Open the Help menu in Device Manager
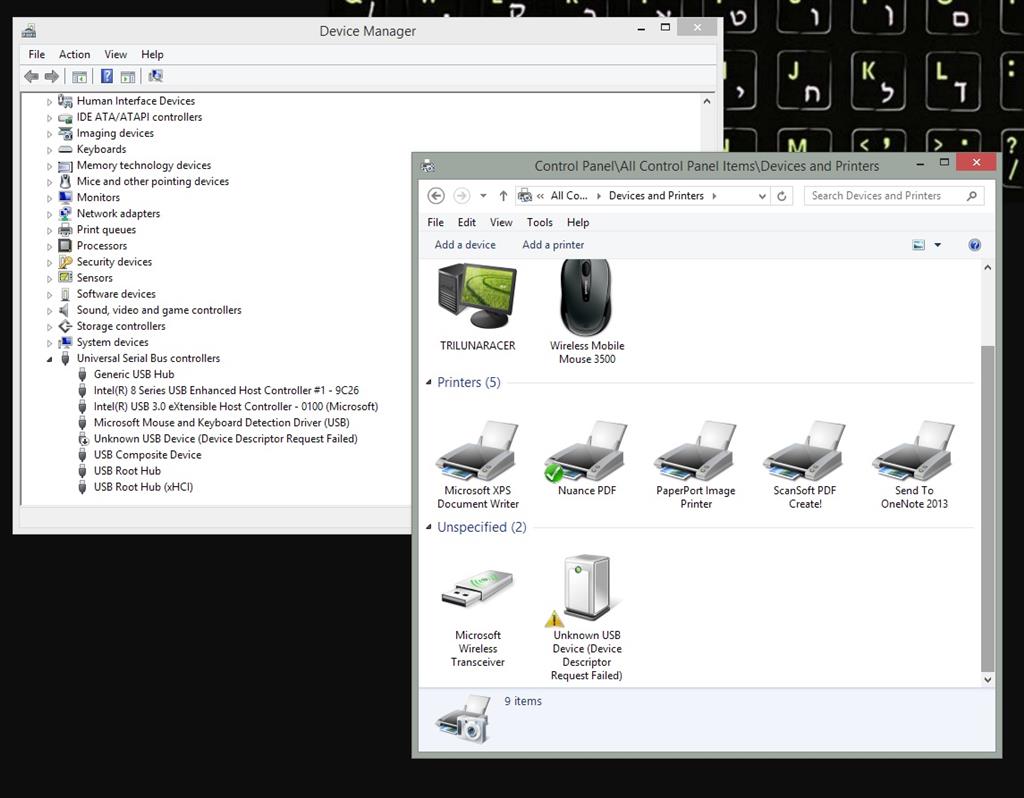 [x=152, y=54]
